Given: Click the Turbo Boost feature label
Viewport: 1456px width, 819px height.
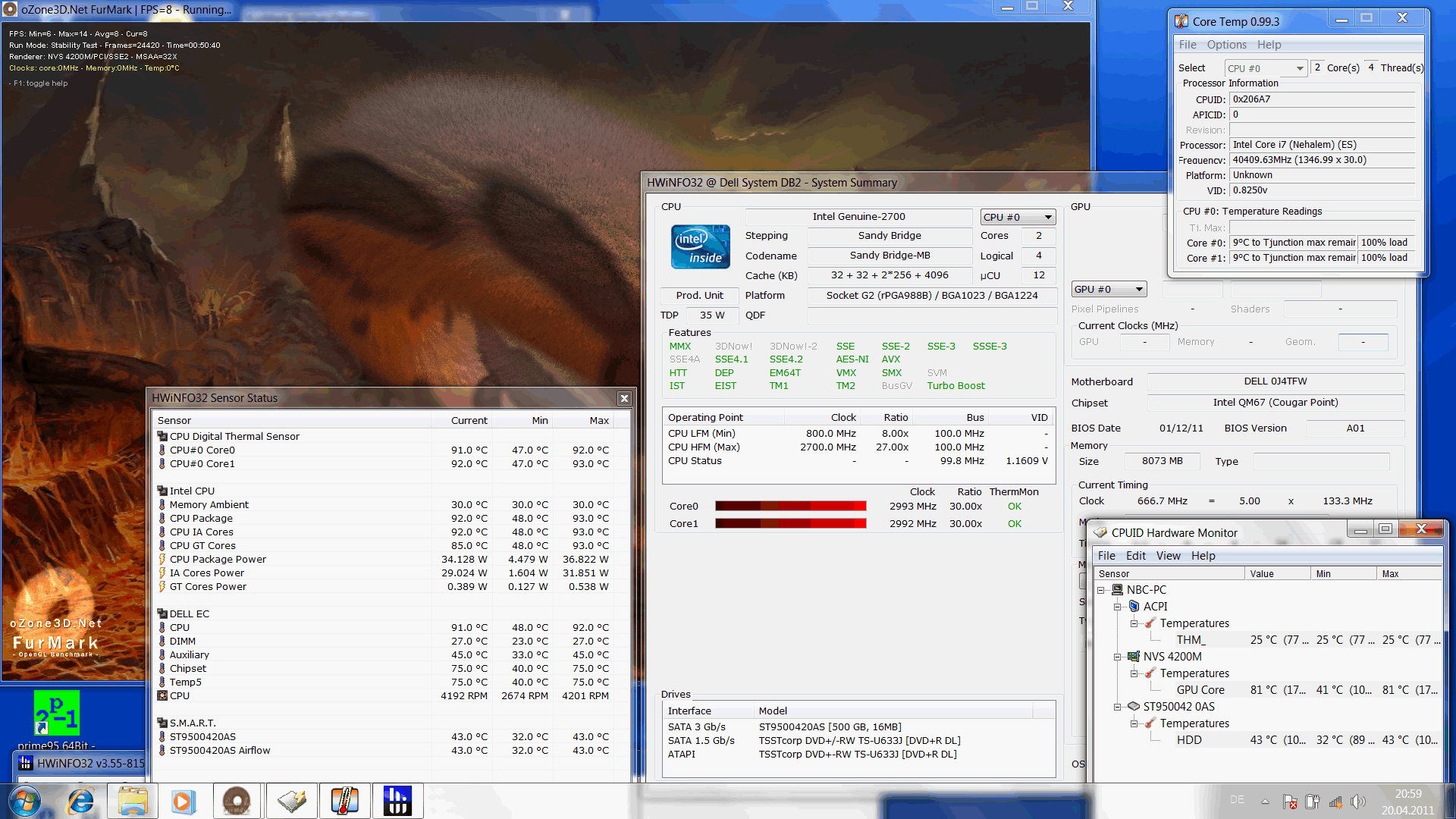Looking at the screenshot, I should pos(955,386).
